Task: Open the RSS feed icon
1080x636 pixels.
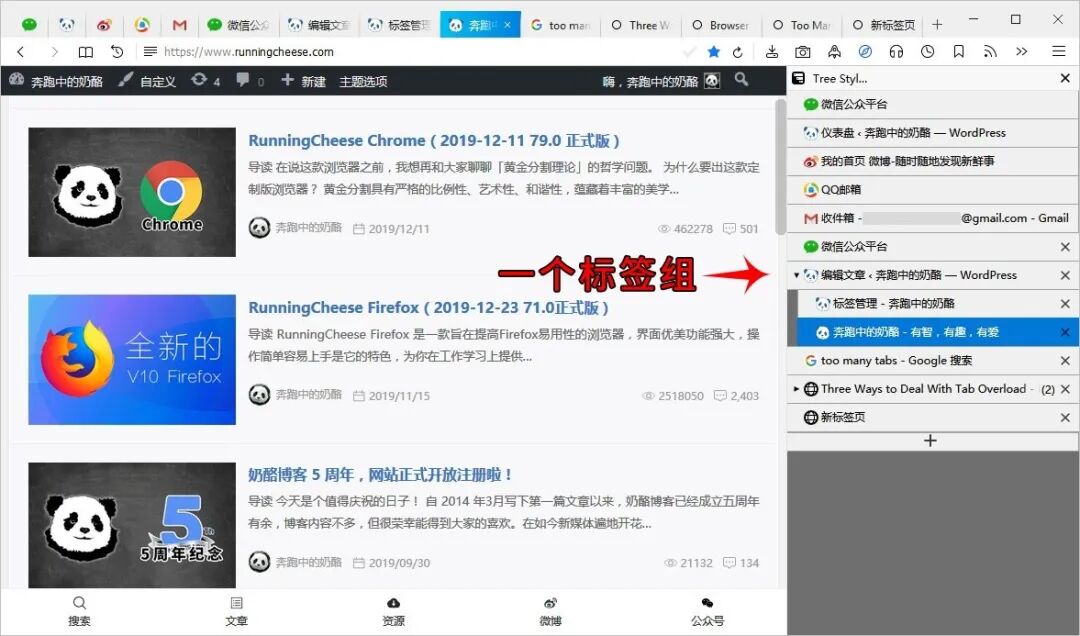Action: [x=990, y=52]
